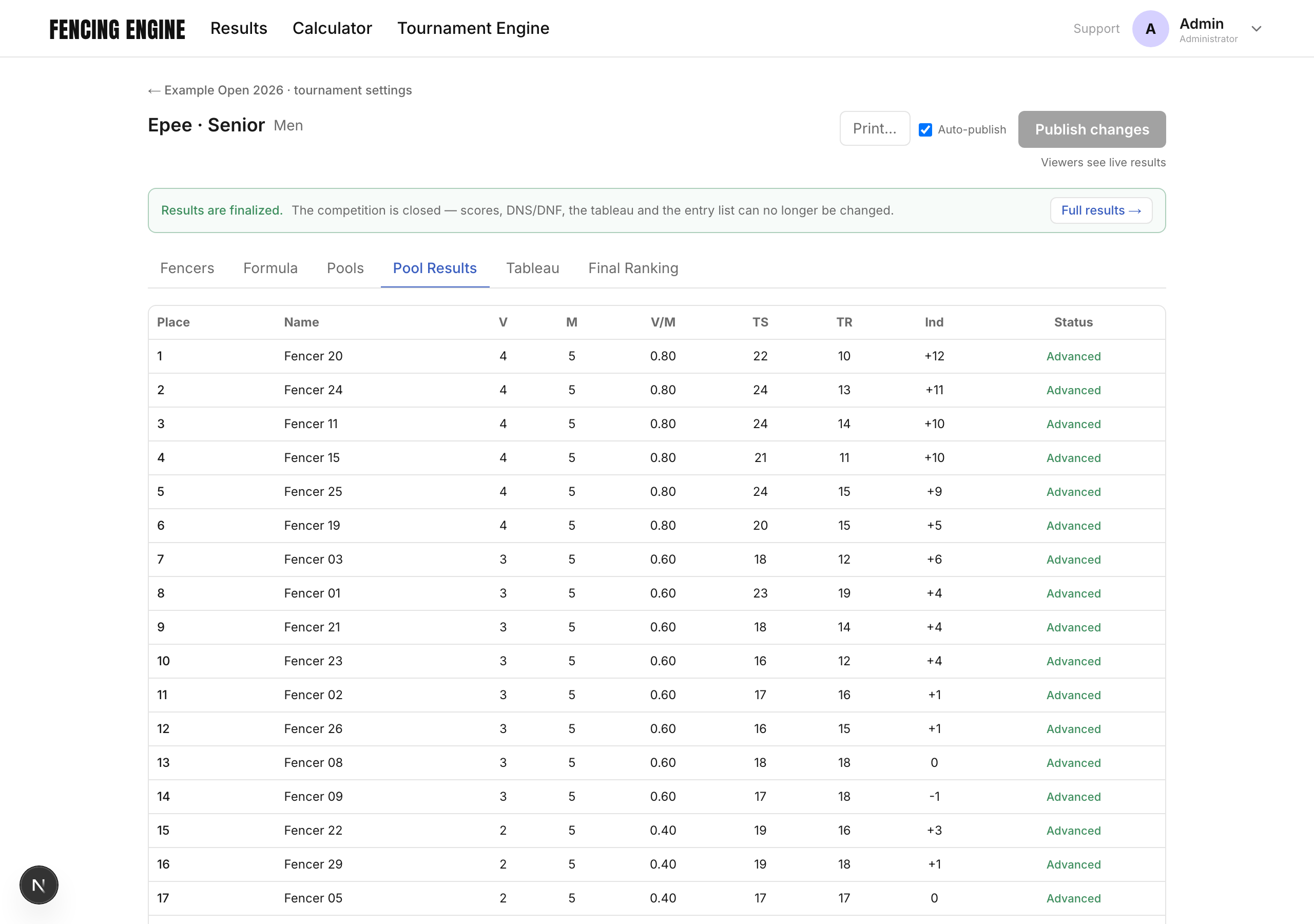Open the Calculator nav item
The width and height of the screenshot is (1314, 924).
(x=332, y=28)
